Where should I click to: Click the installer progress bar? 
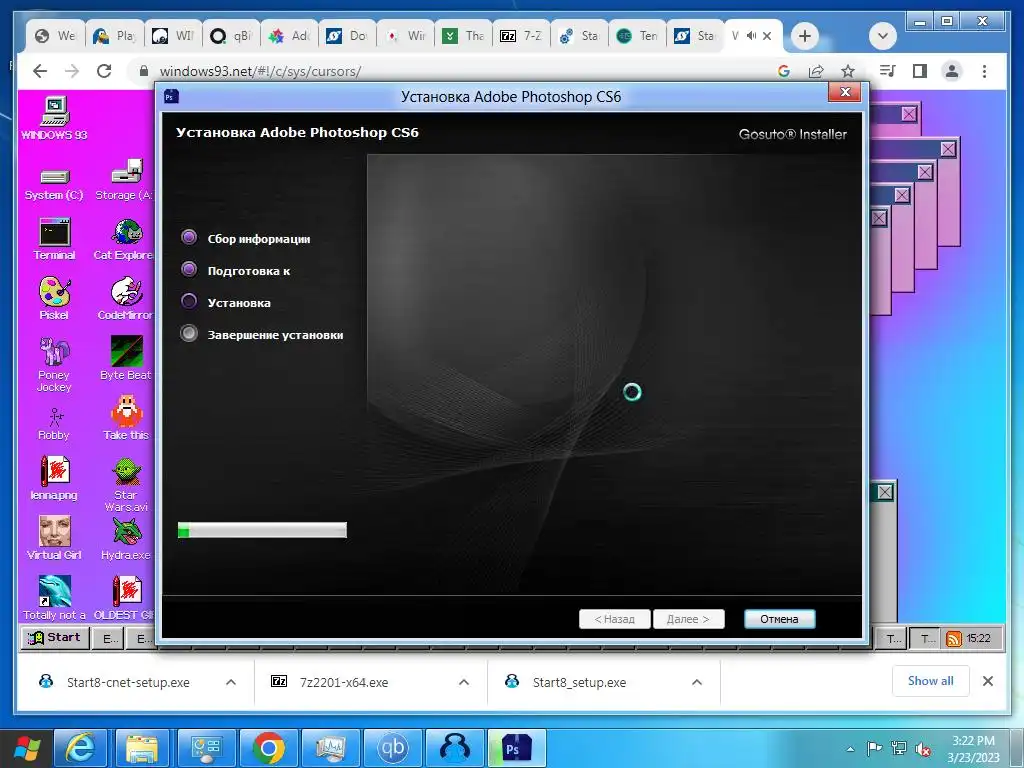click(263, 530)
